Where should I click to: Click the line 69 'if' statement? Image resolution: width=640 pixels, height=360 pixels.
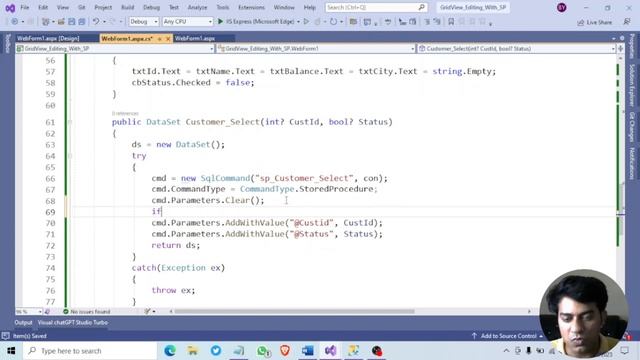coord(156,211)
